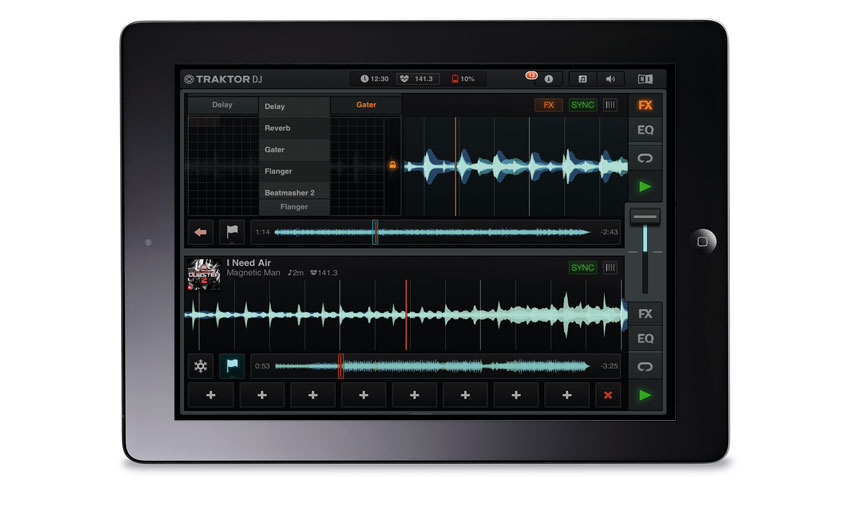Tap the I Need Air album artwork
Image resolution: width=850 pixels, height=505 pixels.
(x=204, y=274)
